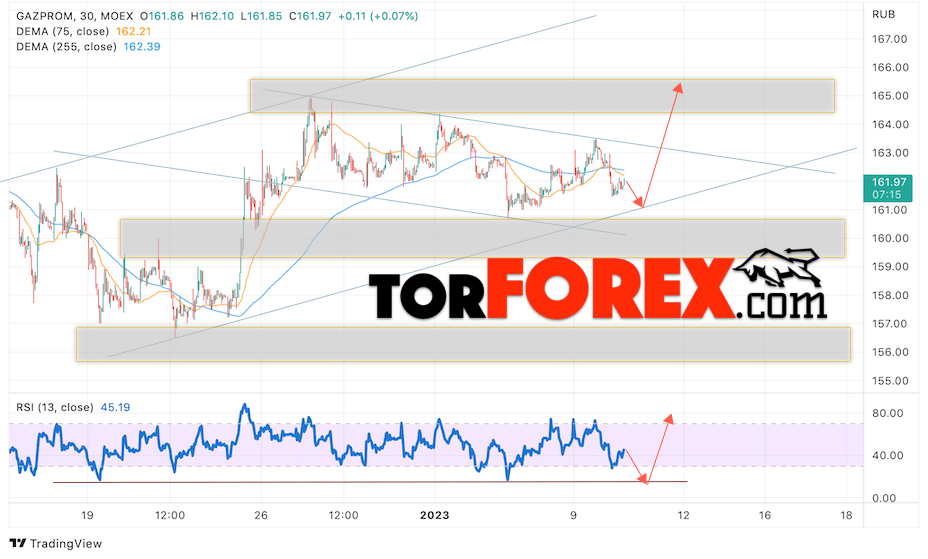This screenshot has height=559, width=928.
Task: Click the 26 date on time axis
Action: (261, 515)
